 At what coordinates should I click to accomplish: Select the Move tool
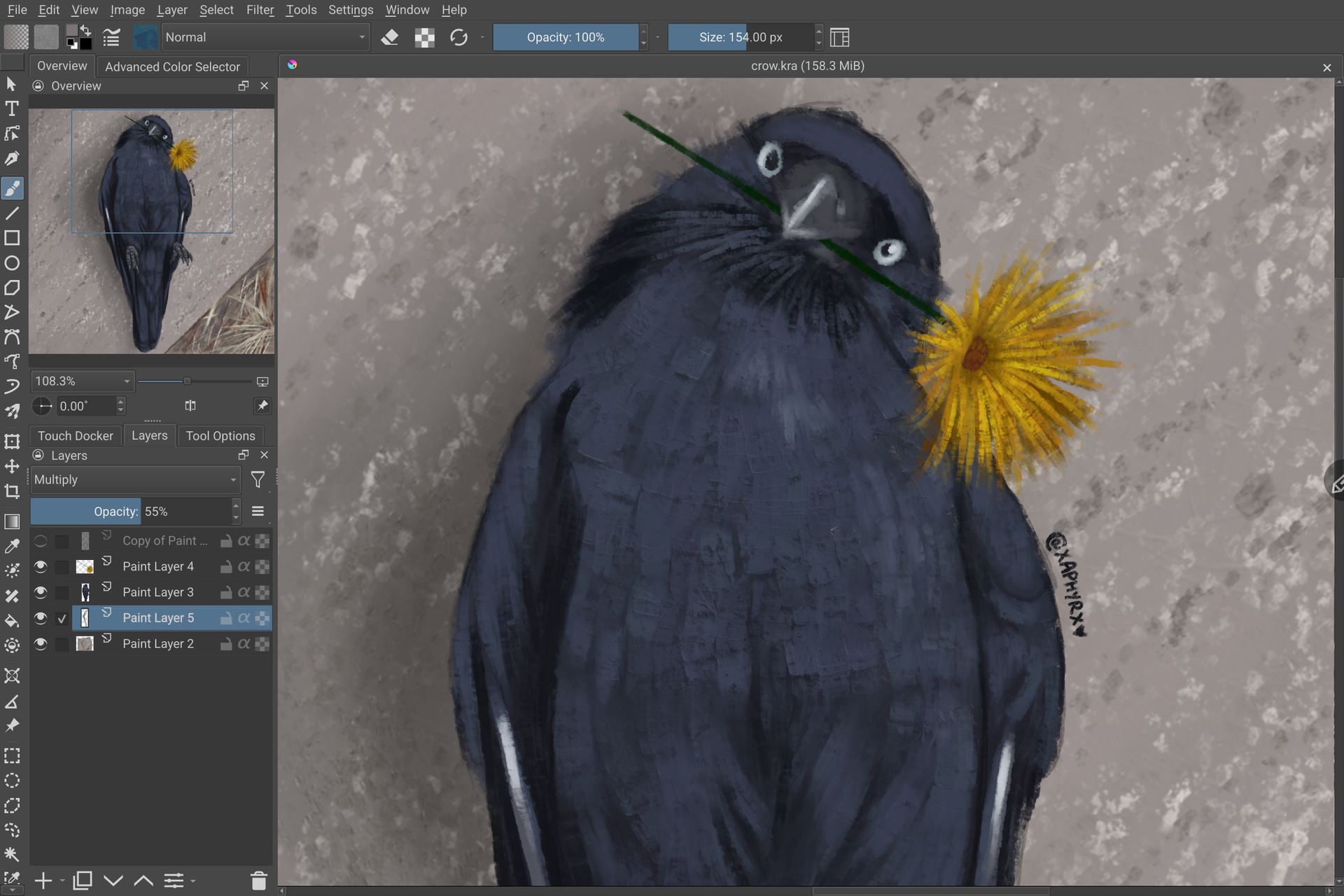point(12,466)
